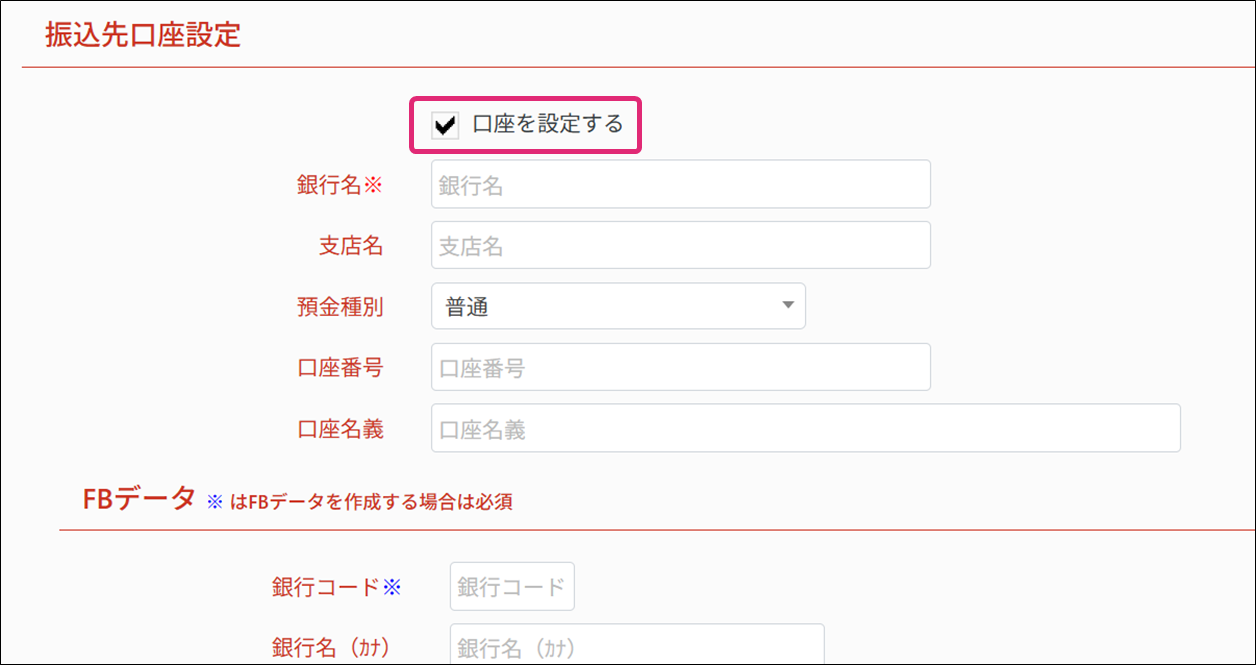The height and width of the screenshot is (665, 1256).
Task: Click the 振込先口座設定 section heading
Action: point(143,35)
